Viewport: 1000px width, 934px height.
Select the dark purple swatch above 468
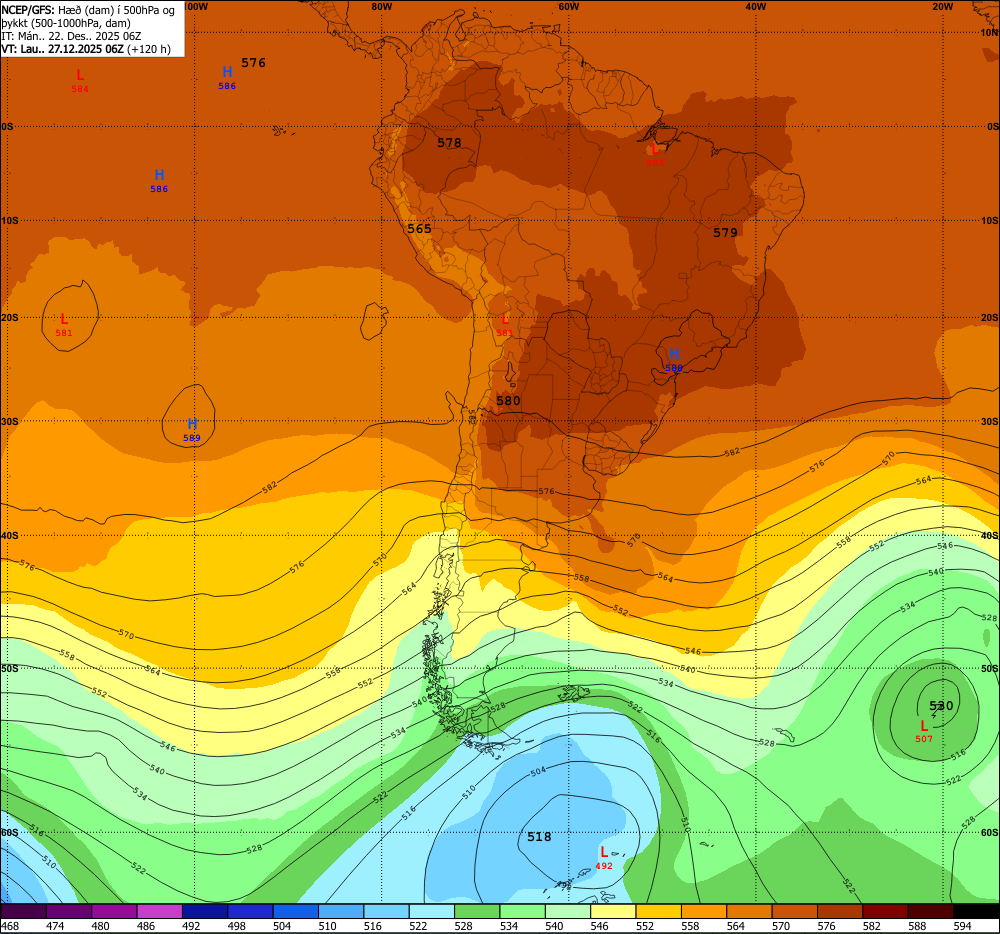(24, 911)
